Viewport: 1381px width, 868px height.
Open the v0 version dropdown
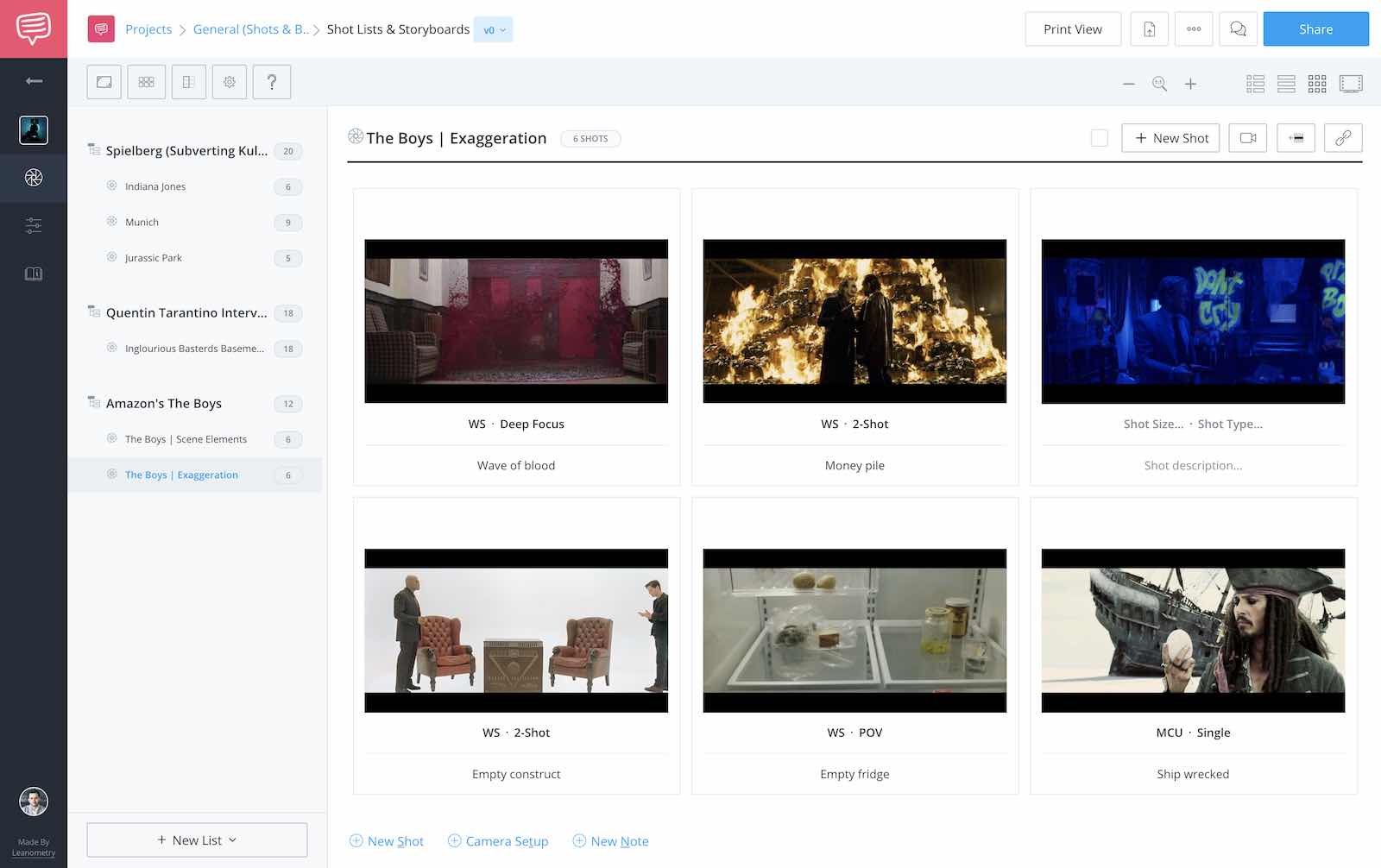pyautogui.click(x=494, y=29)
